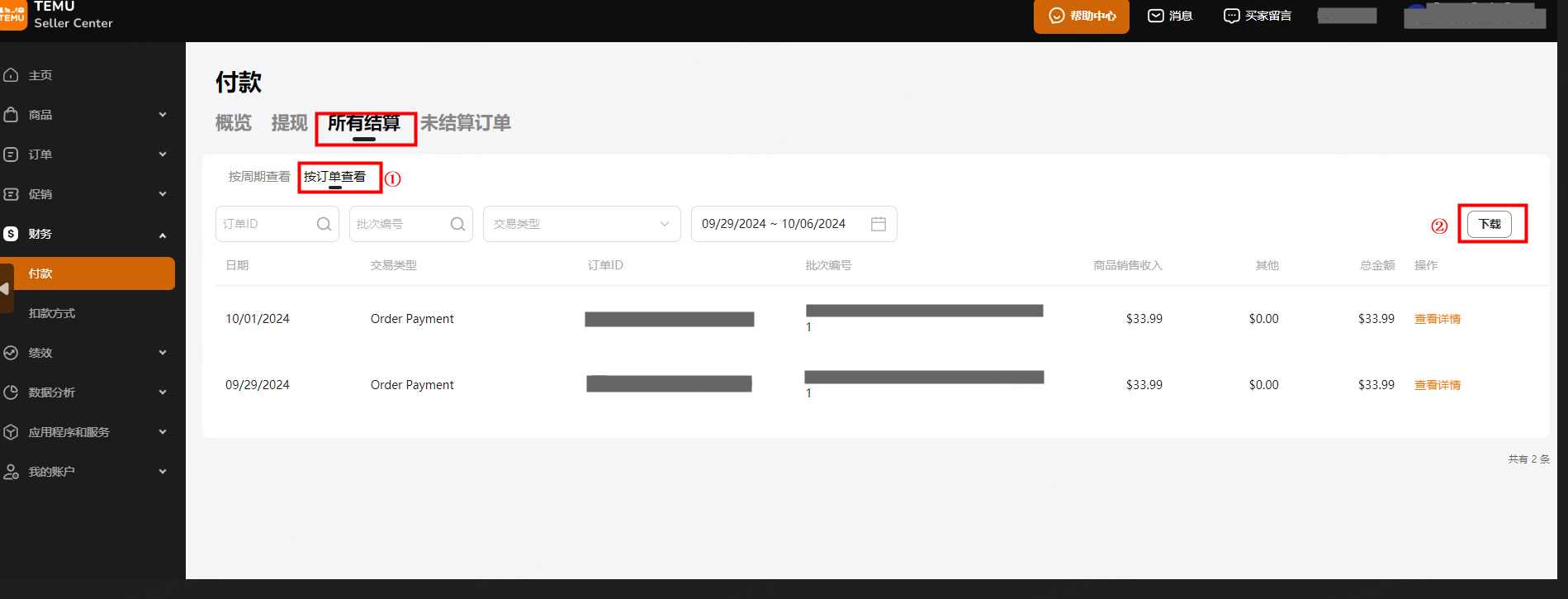
Task: Expand the 订单 menu chevron
Action: tap(163, 155)
